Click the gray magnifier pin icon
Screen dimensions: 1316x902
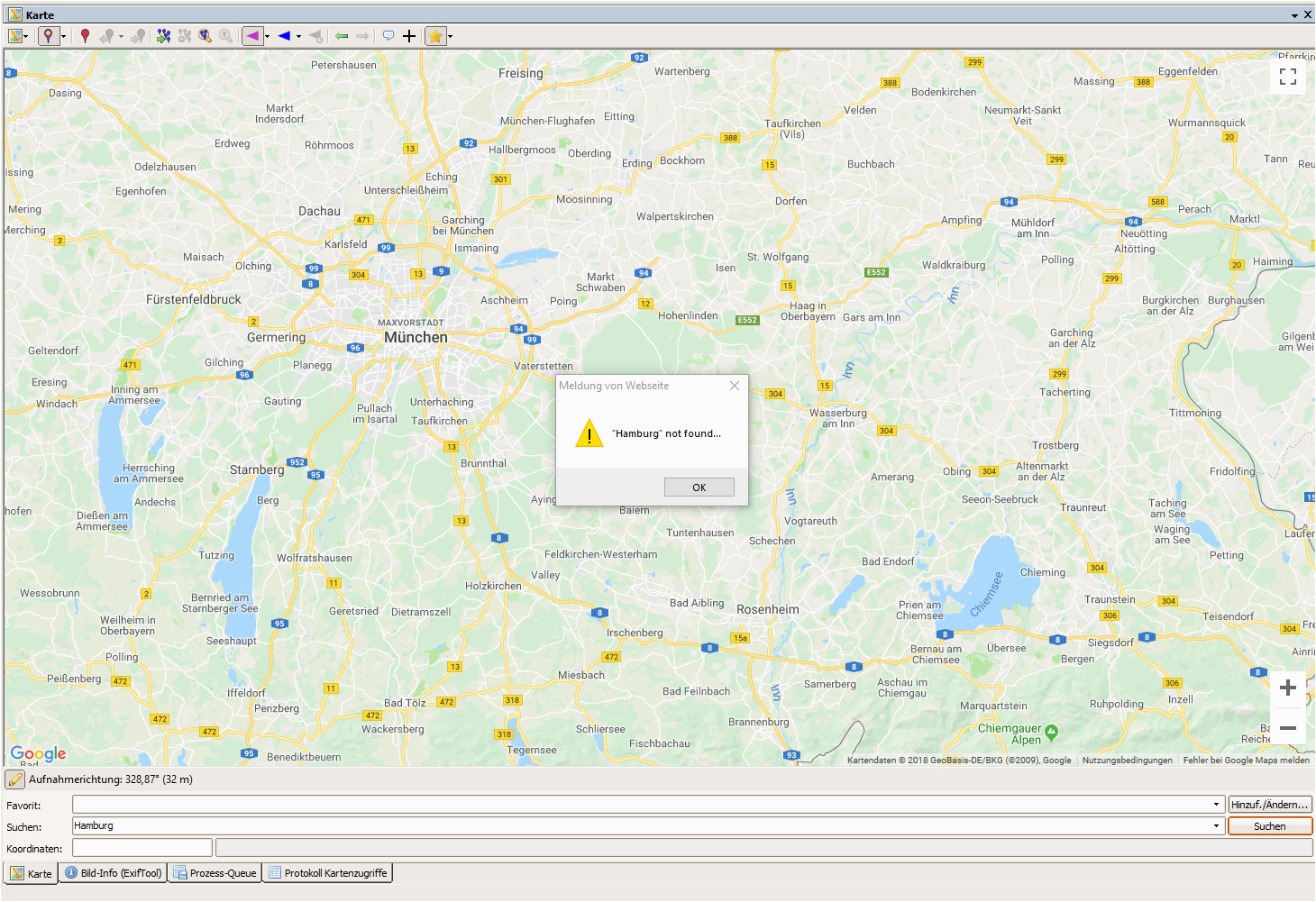[226, 36]
